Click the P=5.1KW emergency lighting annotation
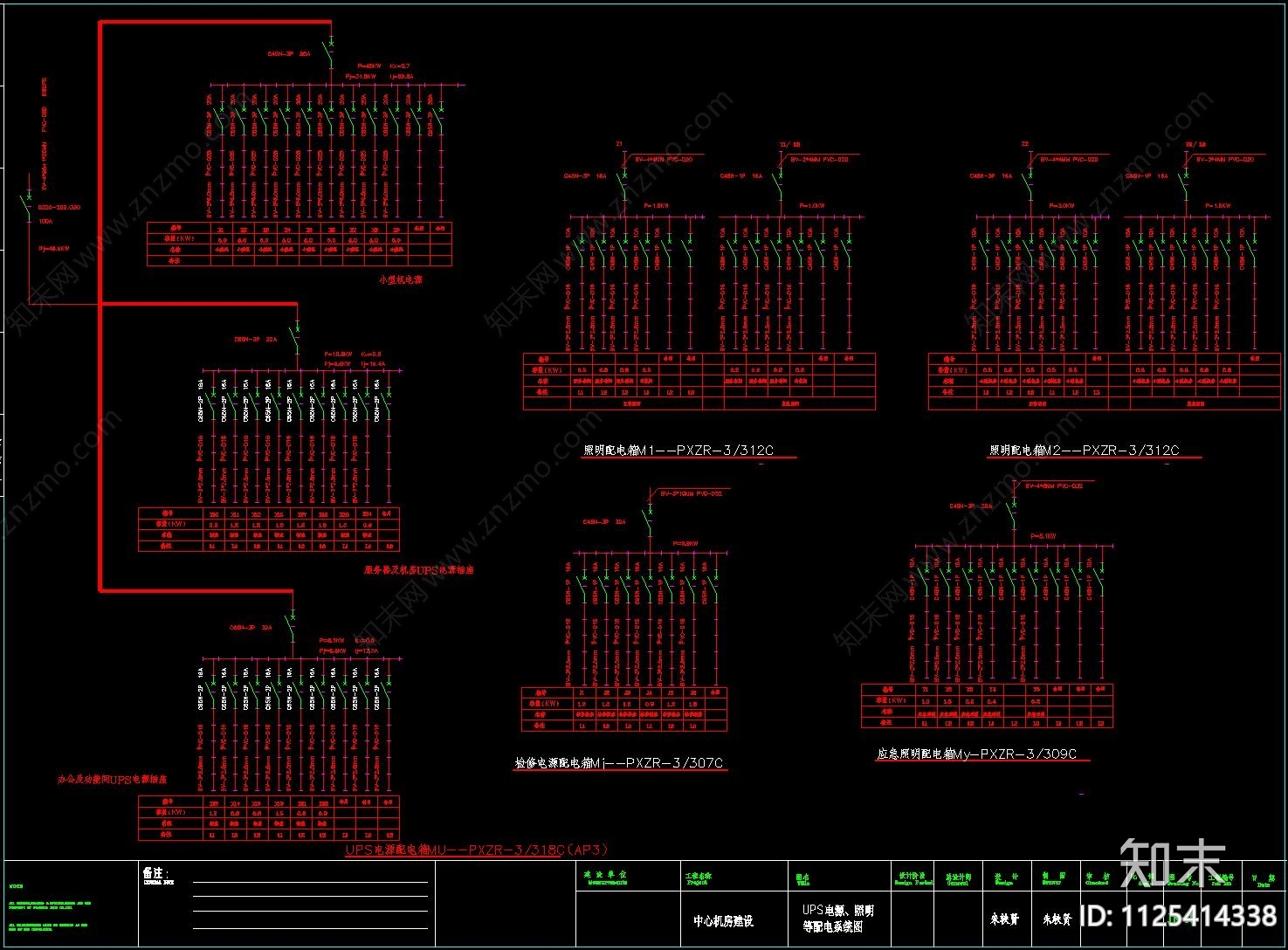The height and width of the screenshot is (950, 1288). (1043, 536)
